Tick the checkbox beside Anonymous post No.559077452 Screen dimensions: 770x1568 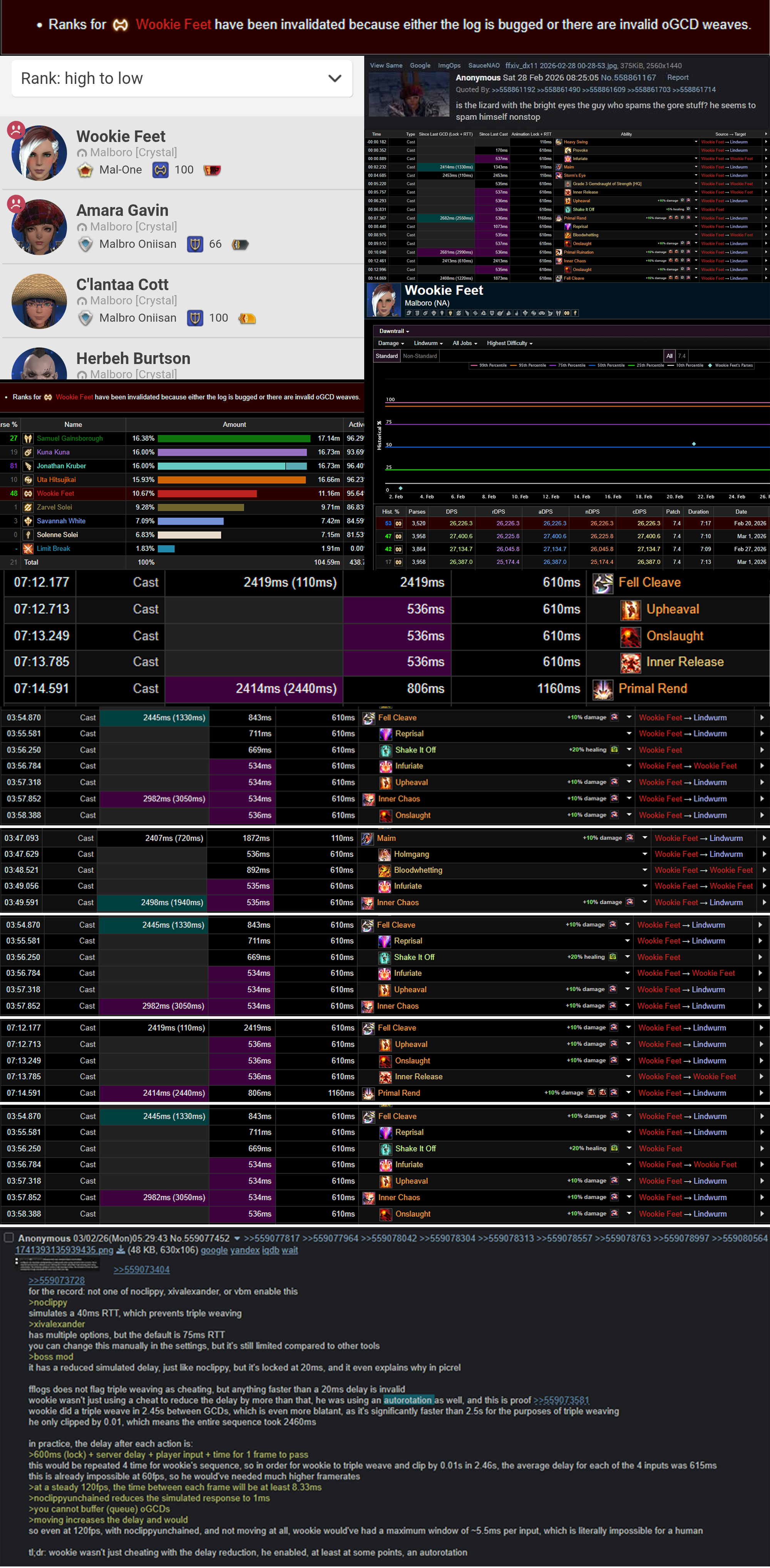click(8, 1237)
